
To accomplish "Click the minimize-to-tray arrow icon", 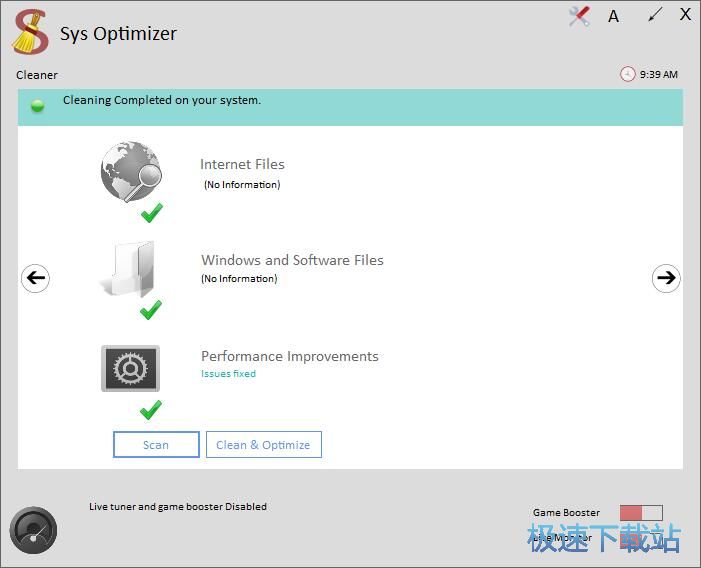I will click(655, 15).
